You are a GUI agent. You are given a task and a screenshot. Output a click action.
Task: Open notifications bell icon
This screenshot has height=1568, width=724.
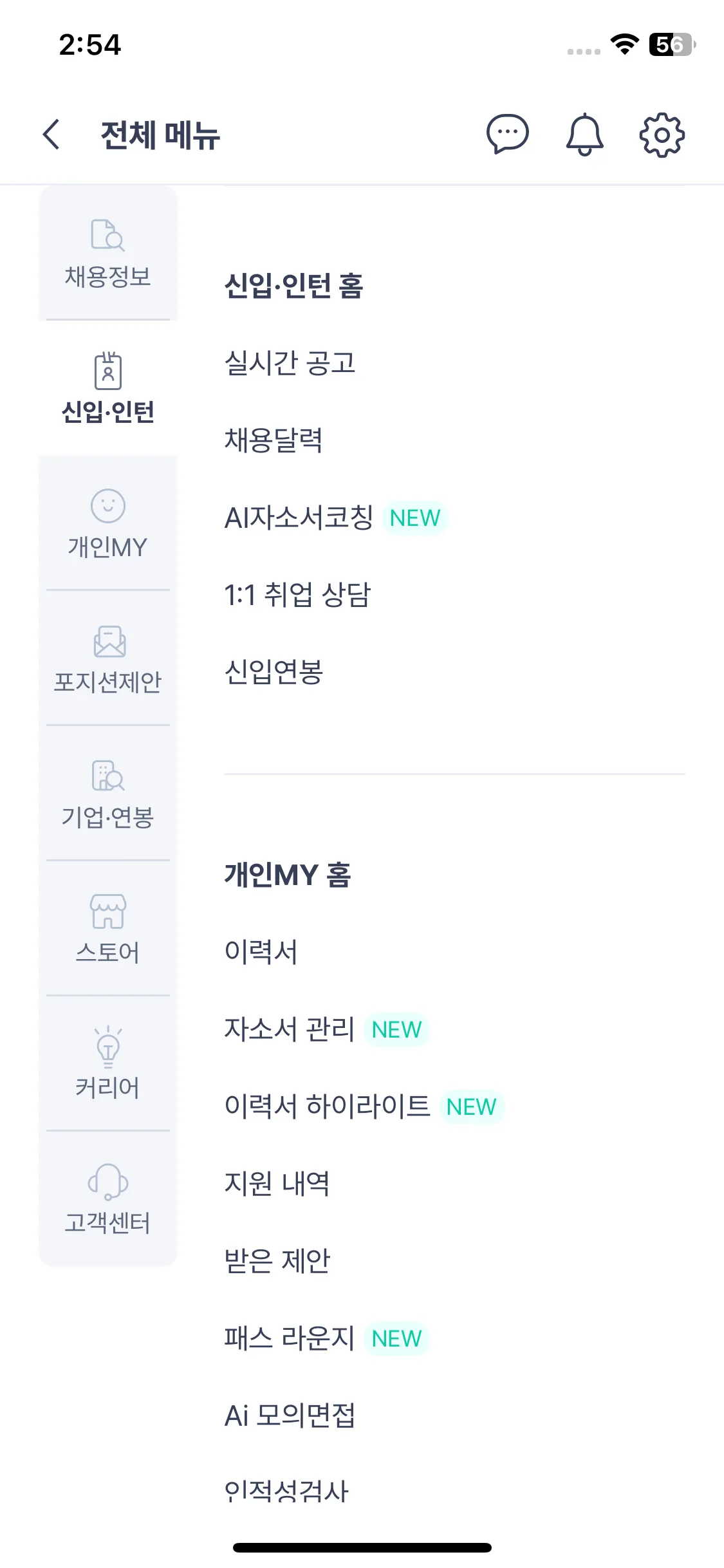point(584,135)
